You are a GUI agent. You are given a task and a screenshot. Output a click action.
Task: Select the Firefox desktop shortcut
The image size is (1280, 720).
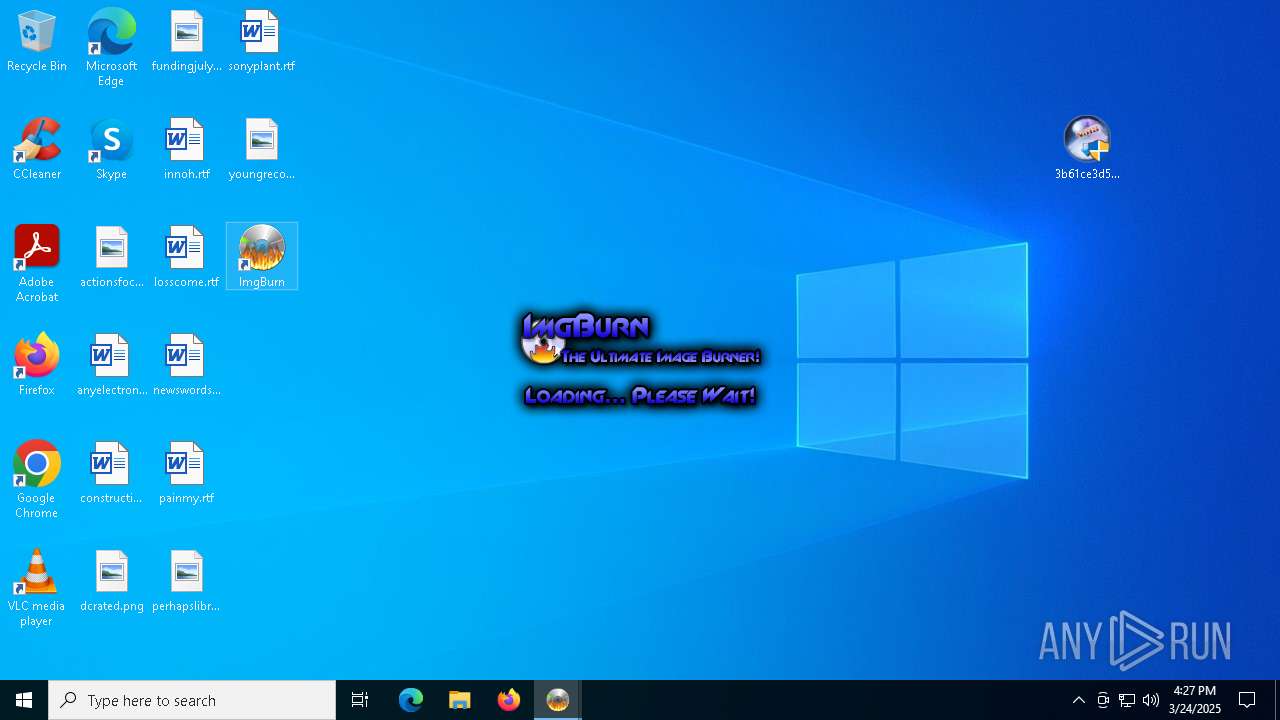coord(37,366)
